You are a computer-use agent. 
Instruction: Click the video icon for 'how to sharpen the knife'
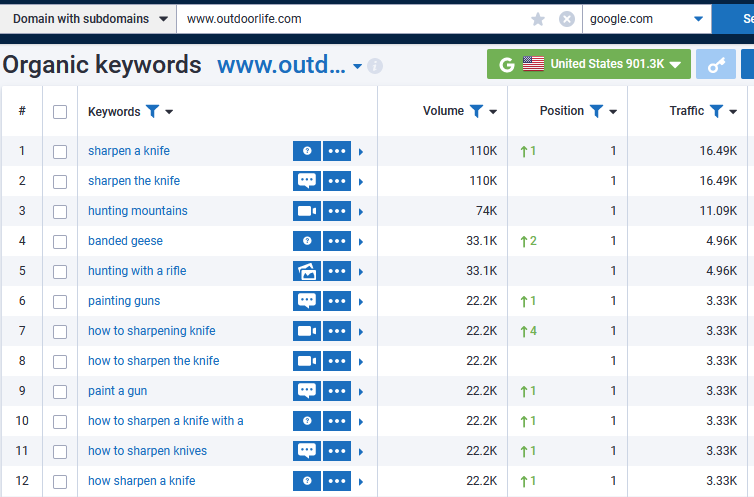[x=307, y=361]
